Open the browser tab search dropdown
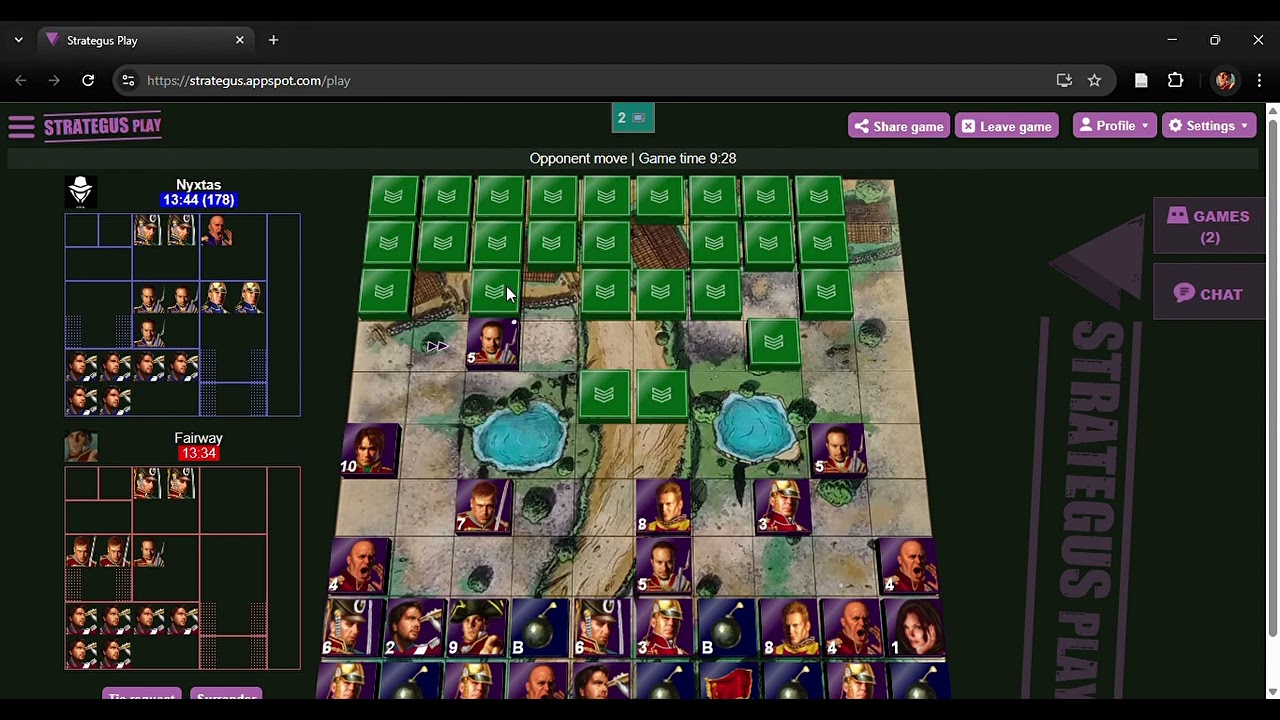The height and width of the screenshot is (720, 1280). tap(18, 40)
